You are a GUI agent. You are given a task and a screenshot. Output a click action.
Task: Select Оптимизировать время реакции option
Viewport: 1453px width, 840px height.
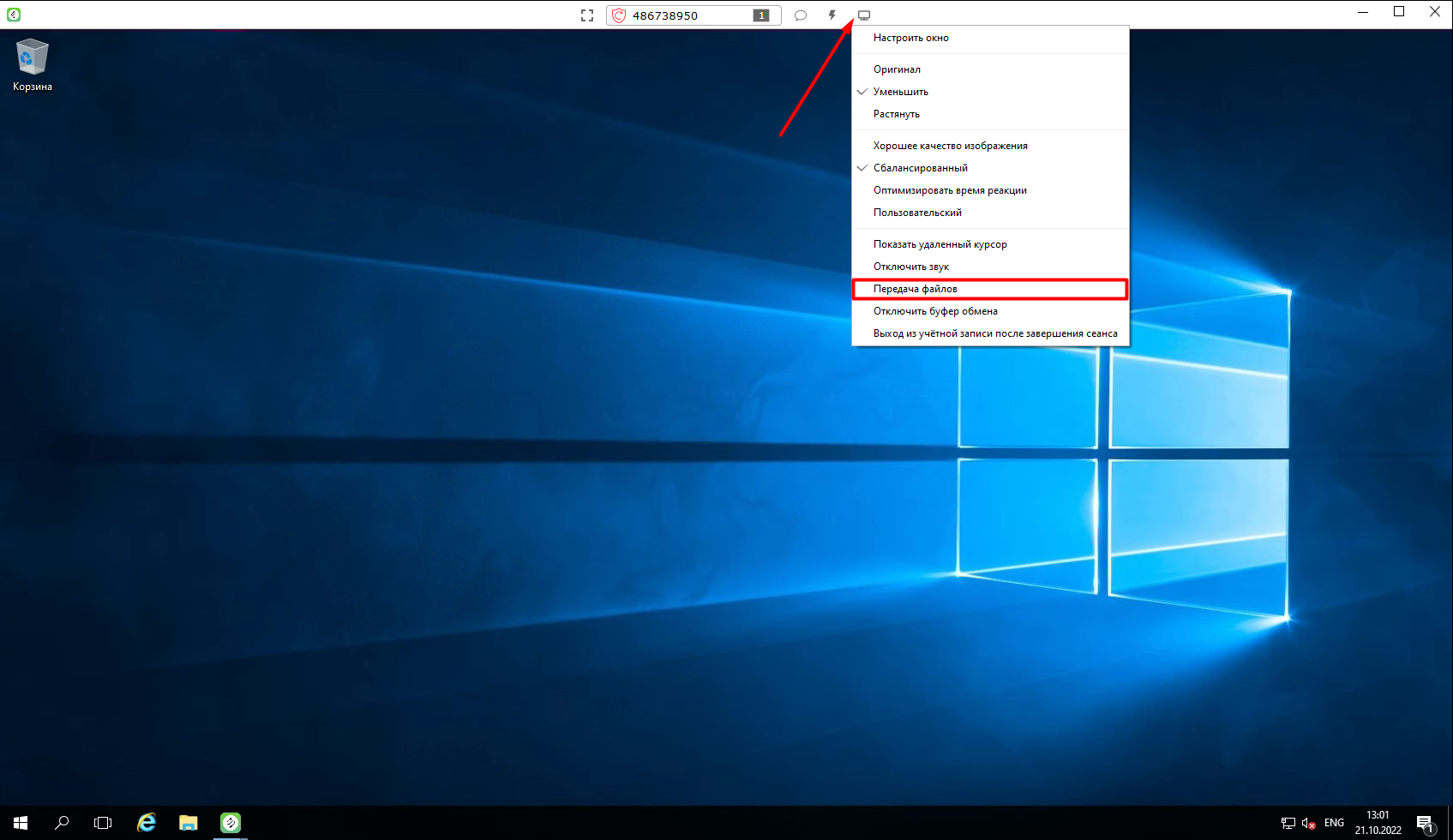pos(990,190)
